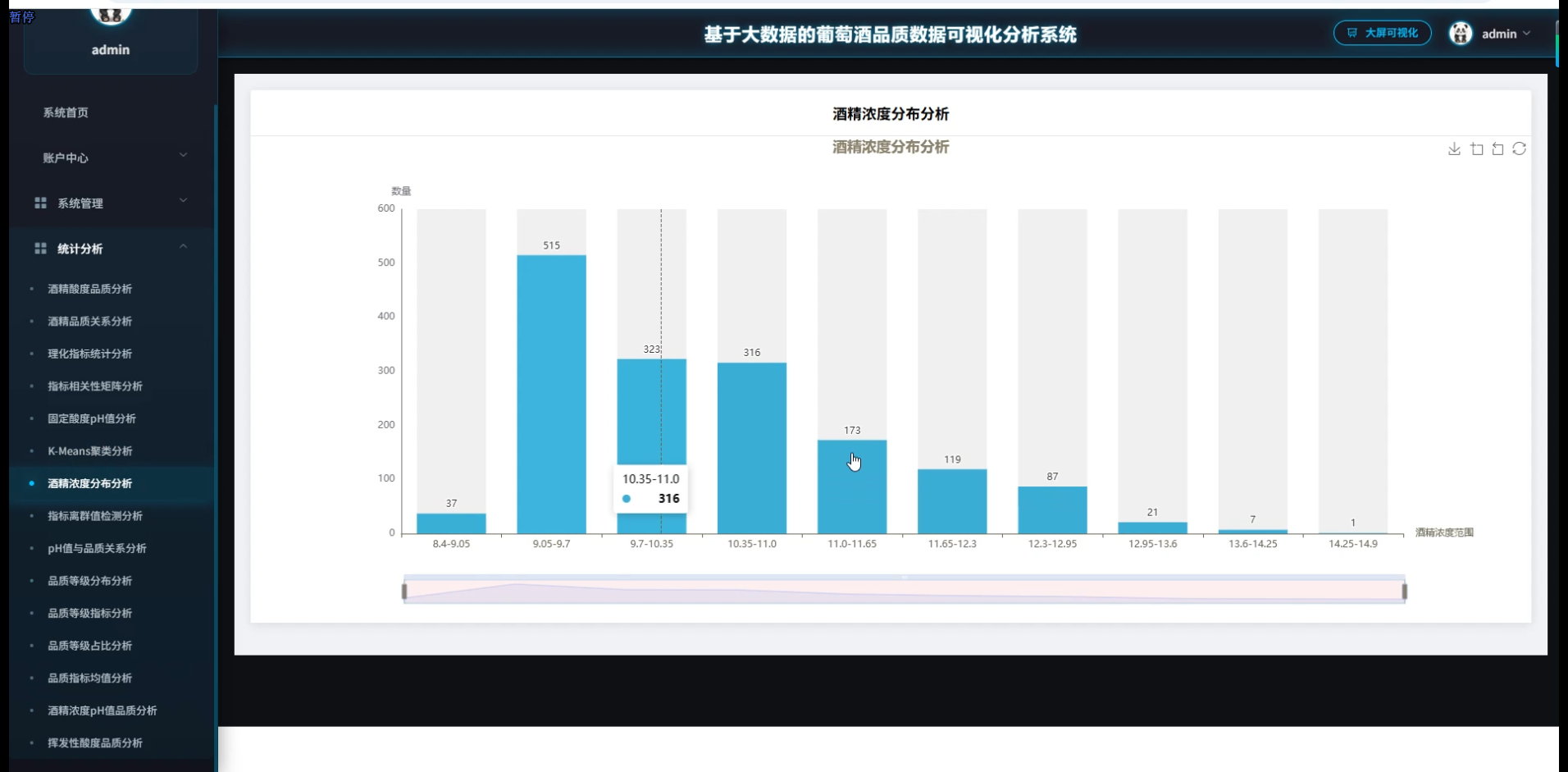Image resolution: width=1568 pixels, height=772 pixels.
Task: Collapse the 统计分析 menu chevron
Action: click(x=184, y=245)
